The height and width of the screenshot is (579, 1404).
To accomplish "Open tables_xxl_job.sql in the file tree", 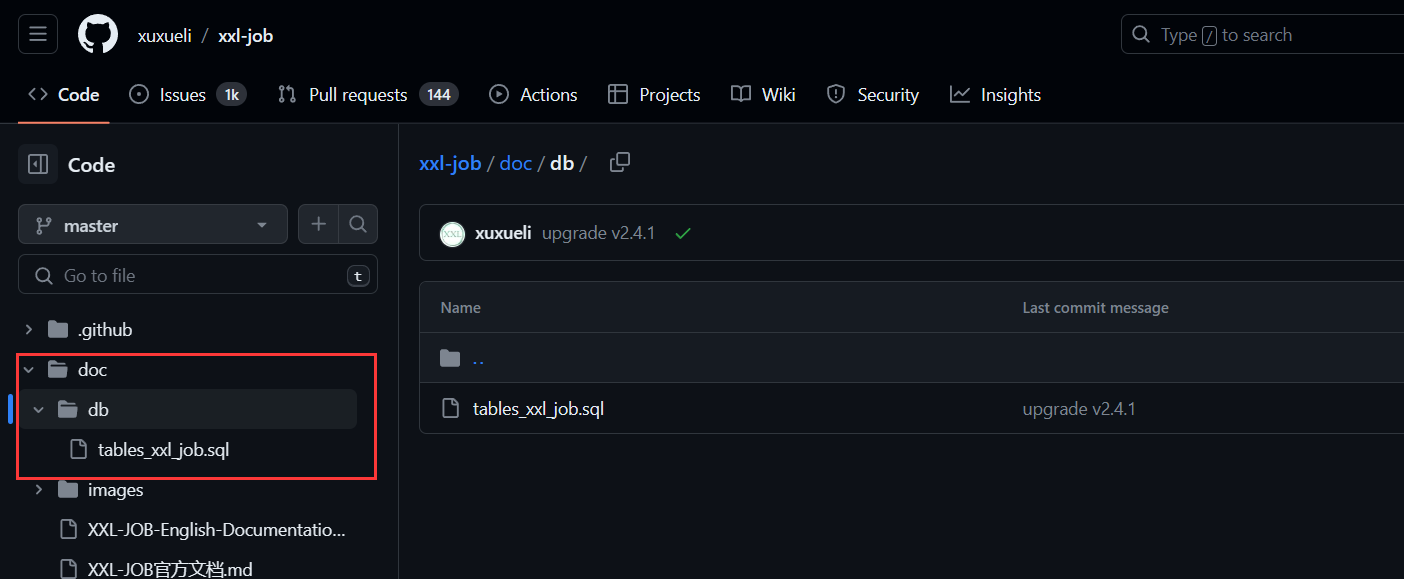I will coord(163,450).
